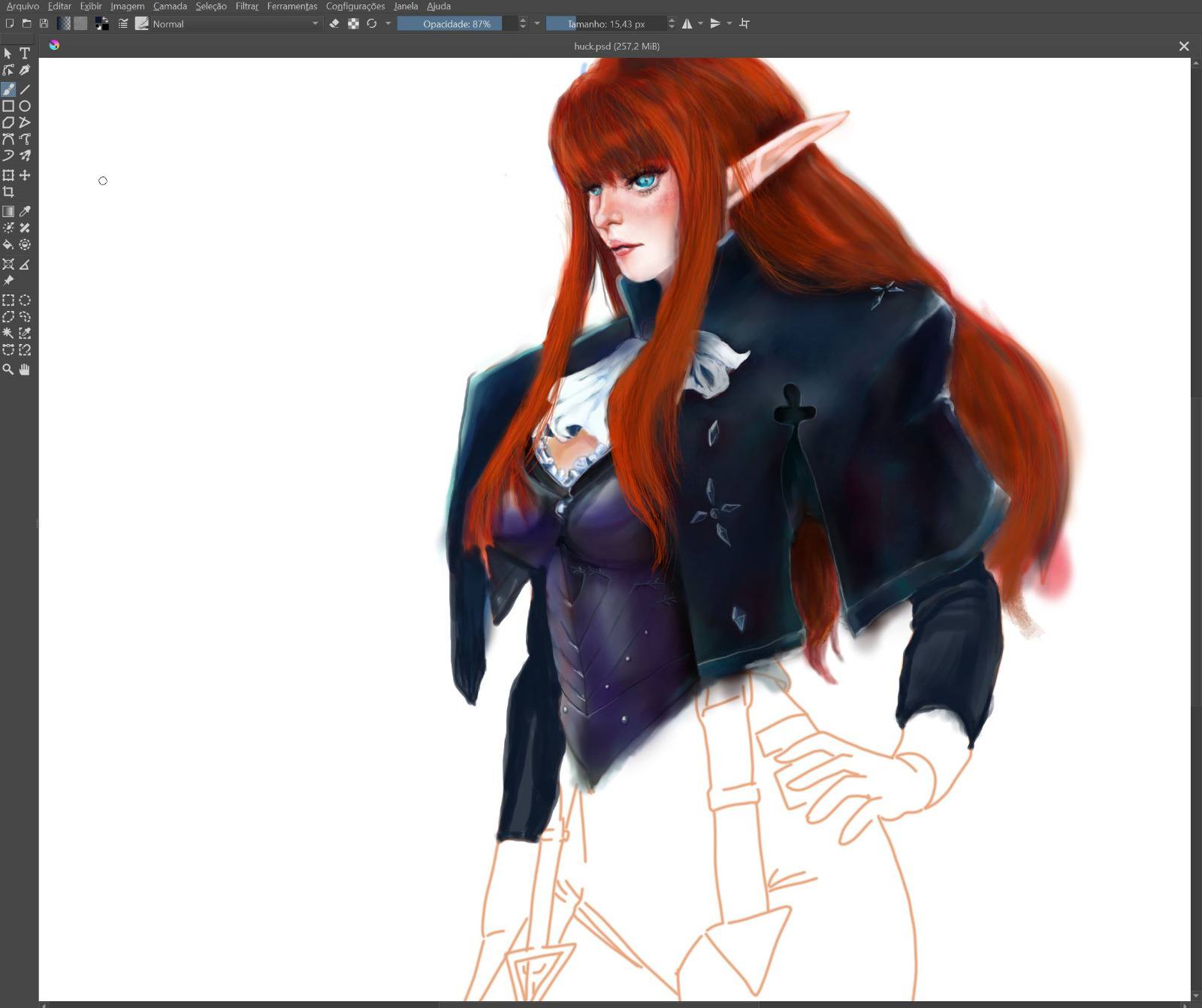Select the Text tool

[x=25, y=53]
